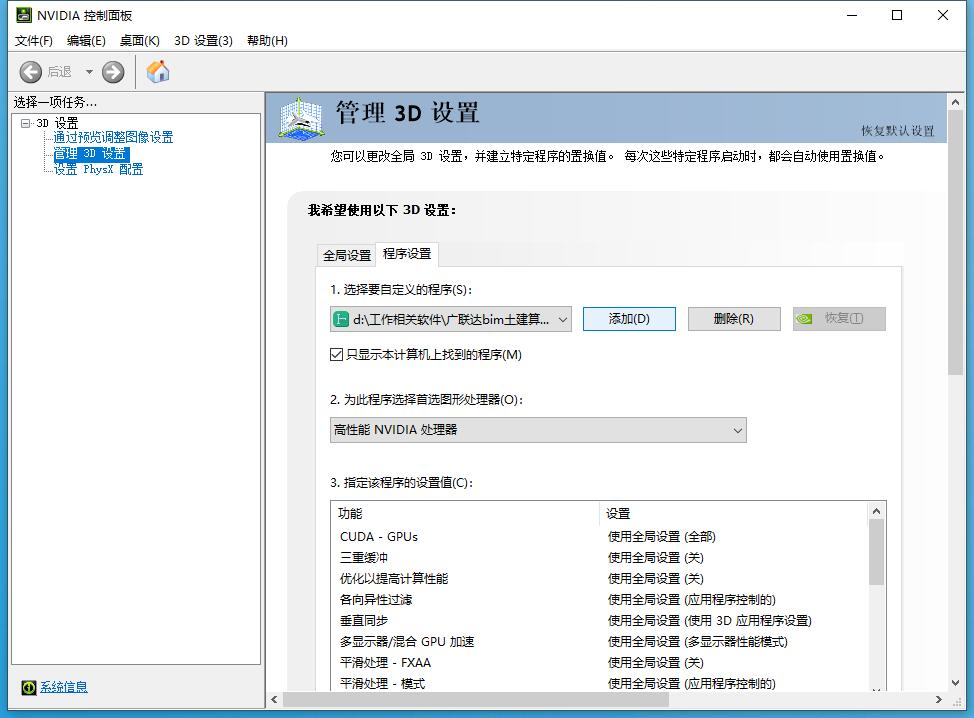Select the 三重缓冲 feature row
The width and height of the screenshot is (974, 718).
click(601, 558)
